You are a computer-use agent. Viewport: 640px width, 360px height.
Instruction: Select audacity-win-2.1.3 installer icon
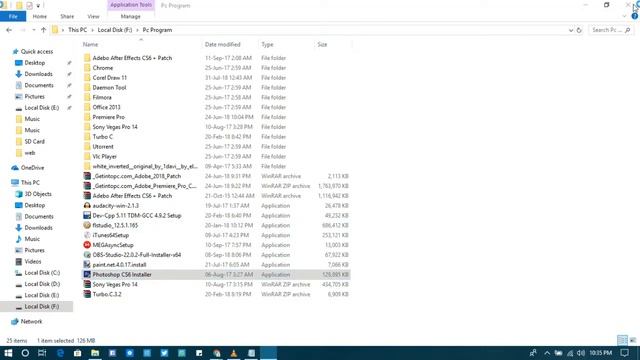point(87,206)
